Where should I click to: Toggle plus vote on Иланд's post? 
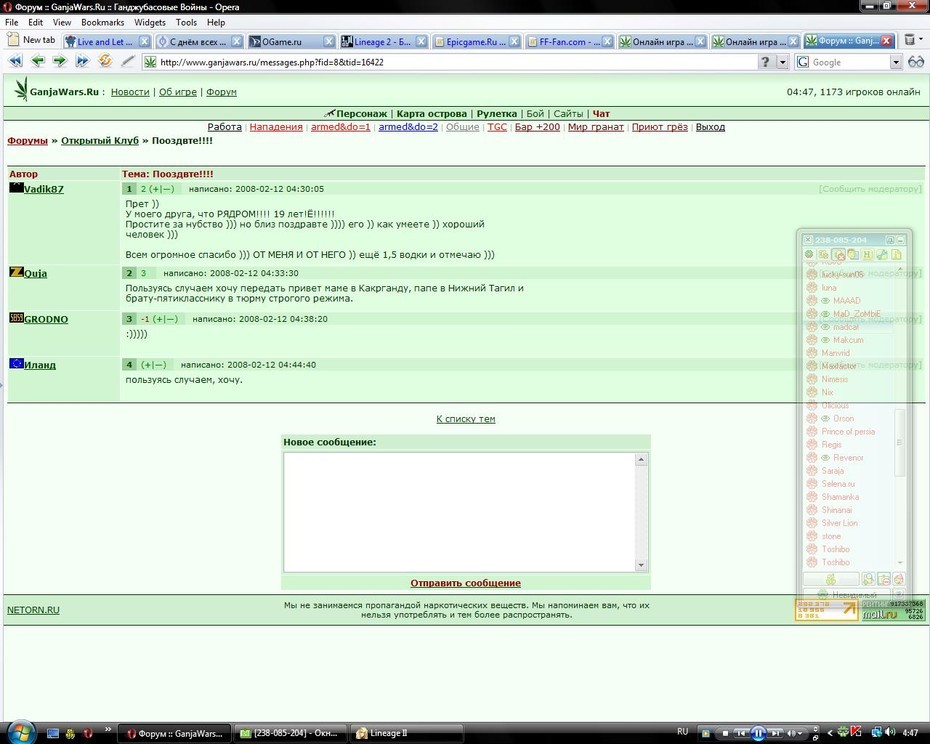point(148,364)
